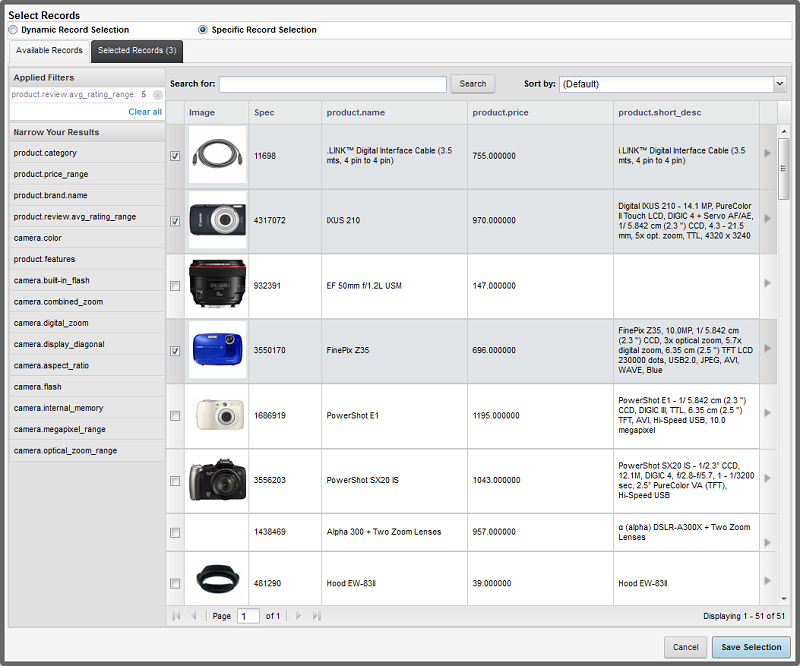Click the scroll-up arrow of the records list

(x=784, y=132)
